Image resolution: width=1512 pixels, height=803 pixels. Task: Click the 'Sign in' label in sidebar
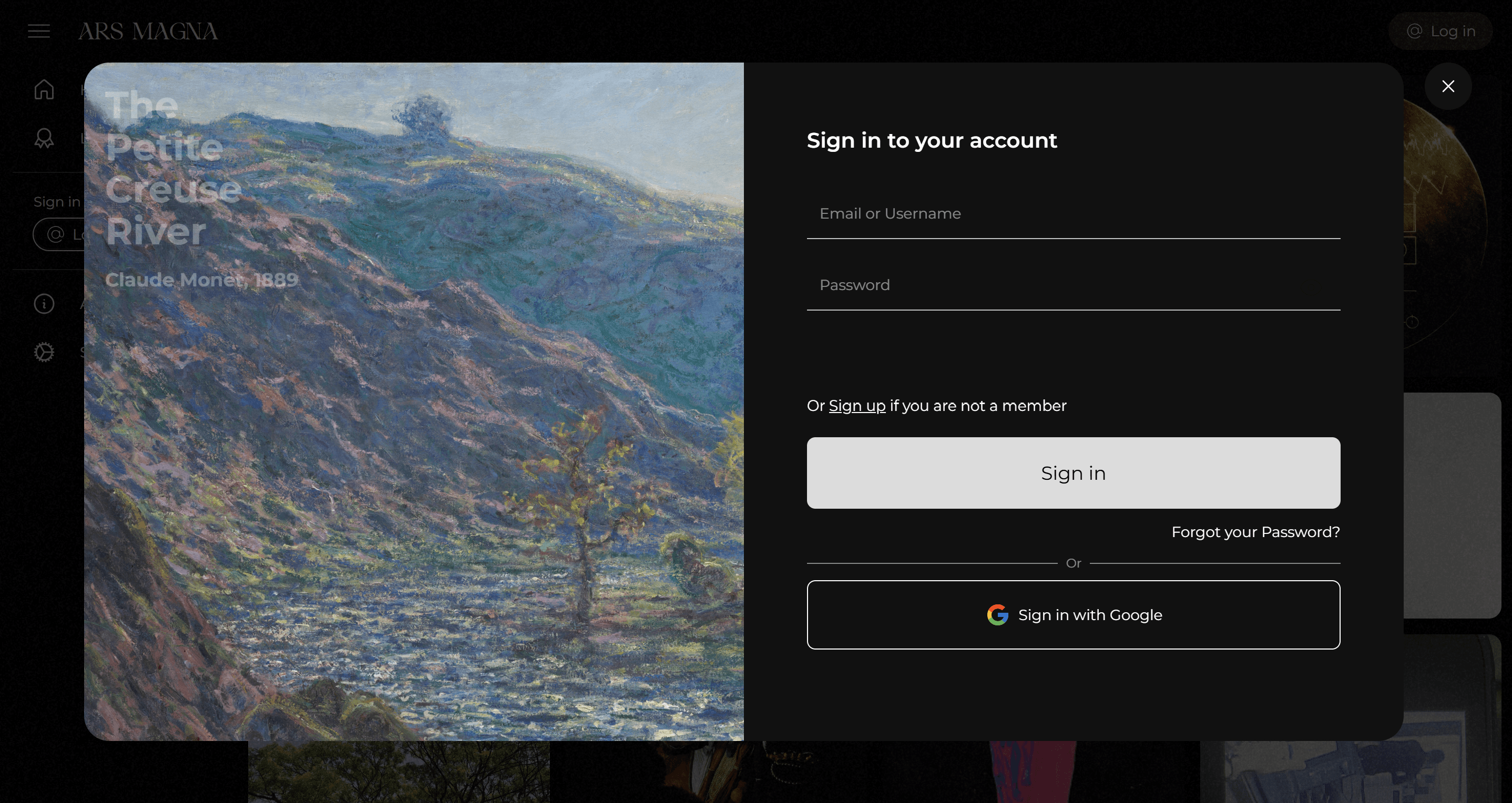click(57, 202)
